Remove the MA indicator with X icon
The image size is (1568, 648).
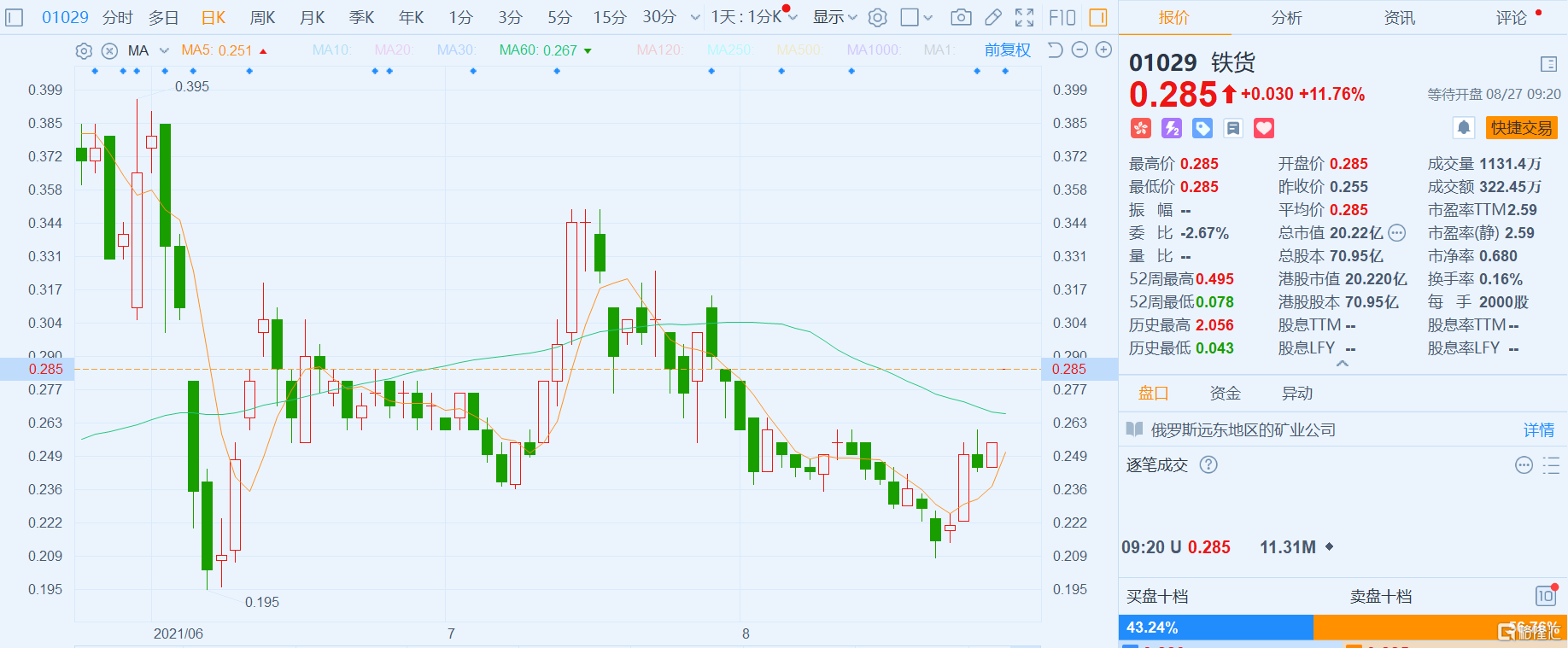[x=109, y=50]
